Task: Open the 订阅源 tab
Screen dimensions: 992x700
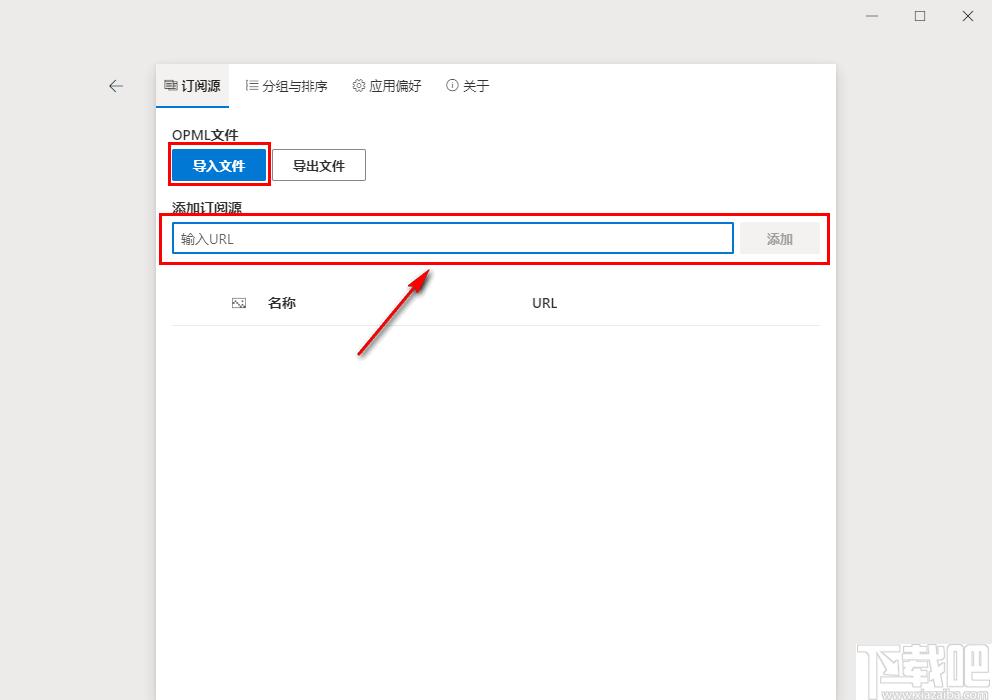Action: coord(192,85)
